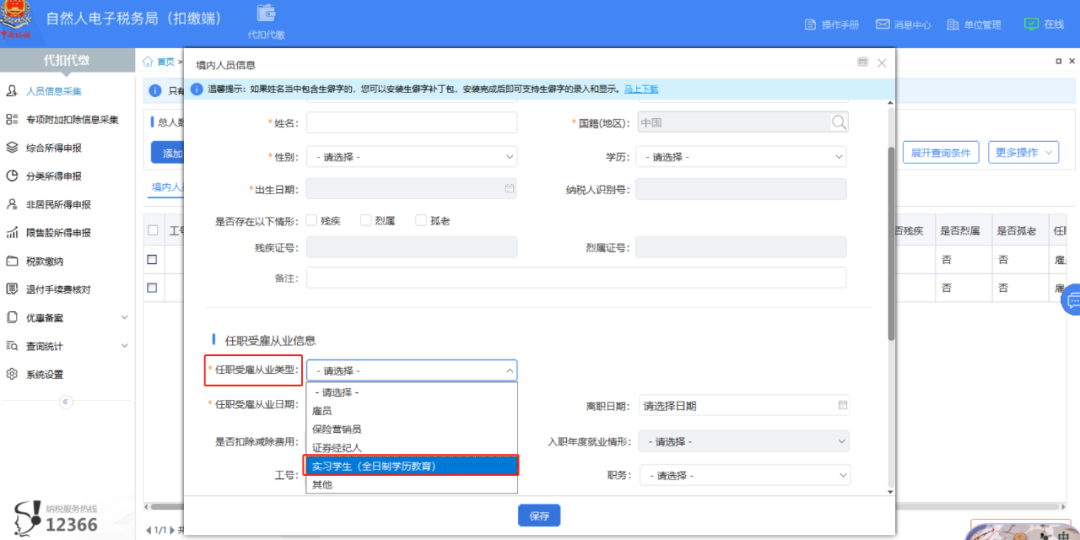
Task: Choose 其他 from dropdown list
Action: tap(412, 485)
